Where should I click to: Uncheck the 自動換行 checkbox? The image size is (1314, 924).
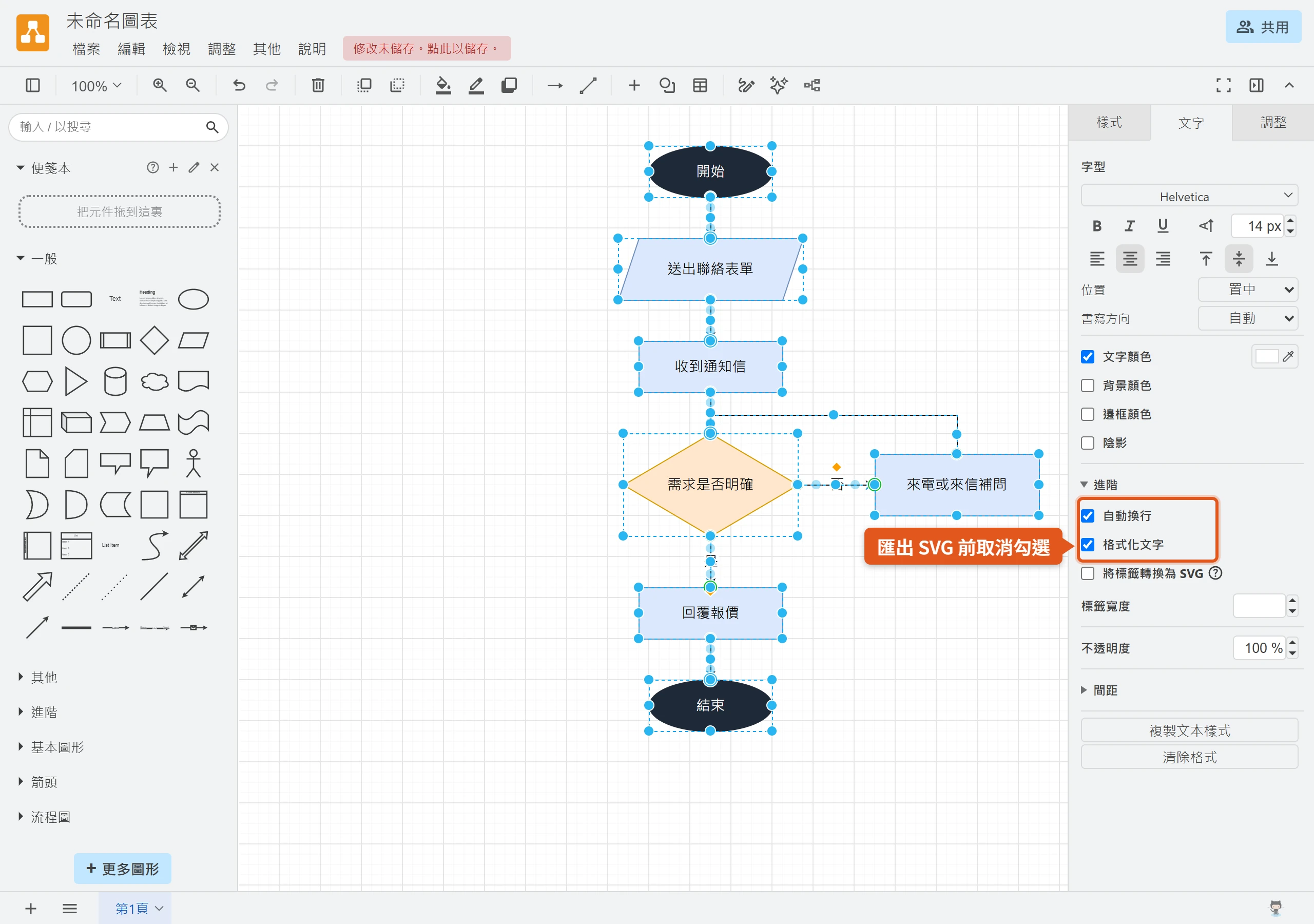(x=1087, y=516)
